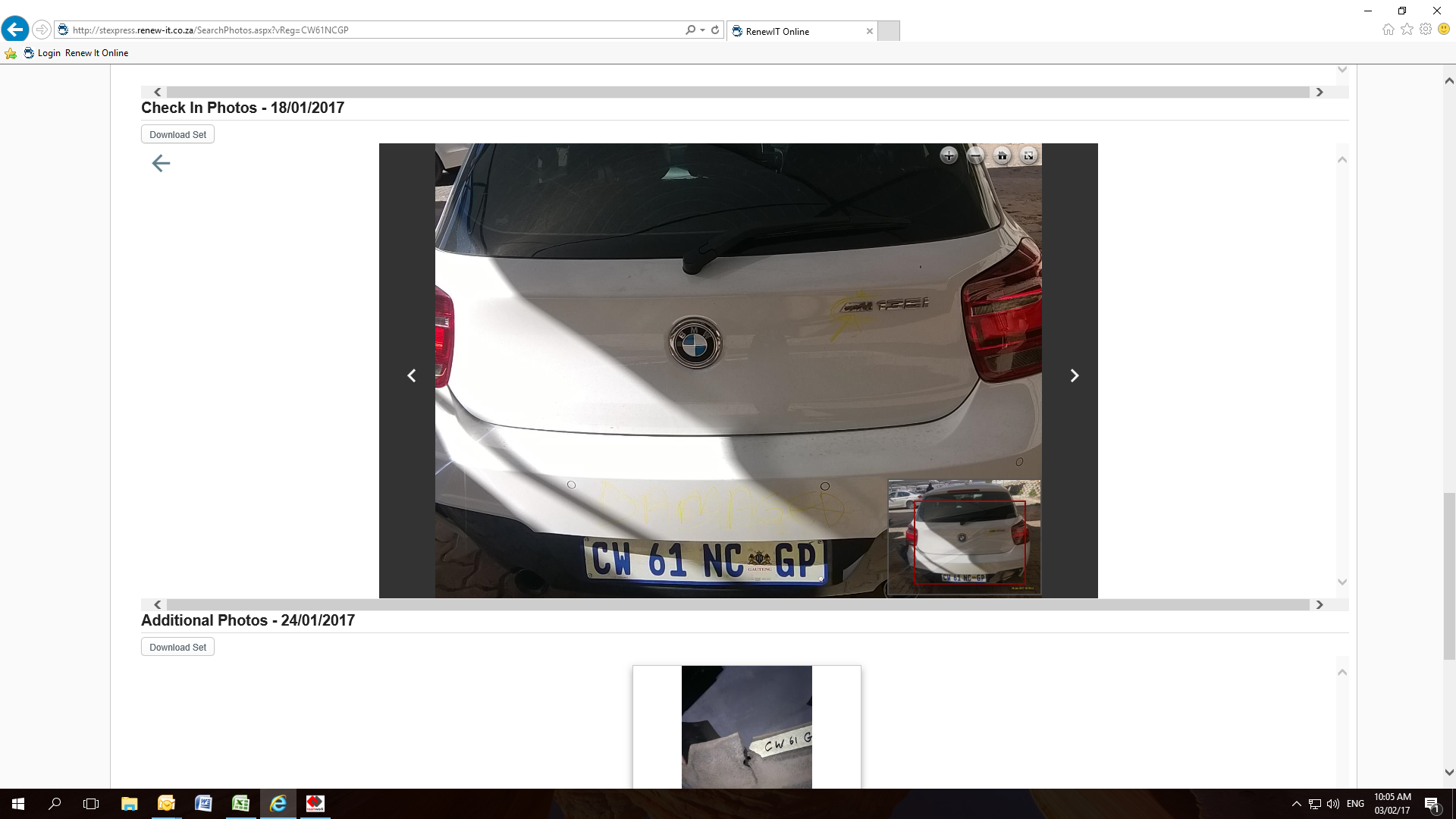
Task: Switch to Internet Explorer on the taskbar
Action: coord(278,804)
